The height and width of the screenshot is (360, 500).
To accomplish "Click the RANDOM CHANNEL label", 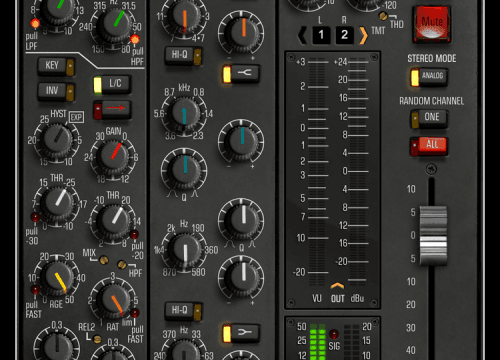I will click(431, 101).
